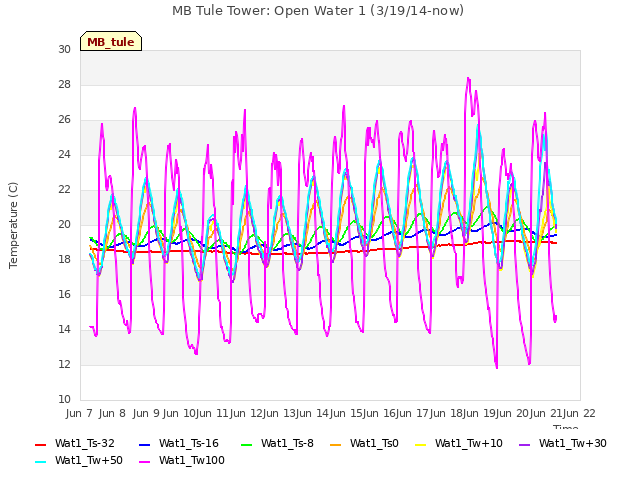Click the Time x-axis title
This screenshot has height=480, width=640.
pos(566,427)
